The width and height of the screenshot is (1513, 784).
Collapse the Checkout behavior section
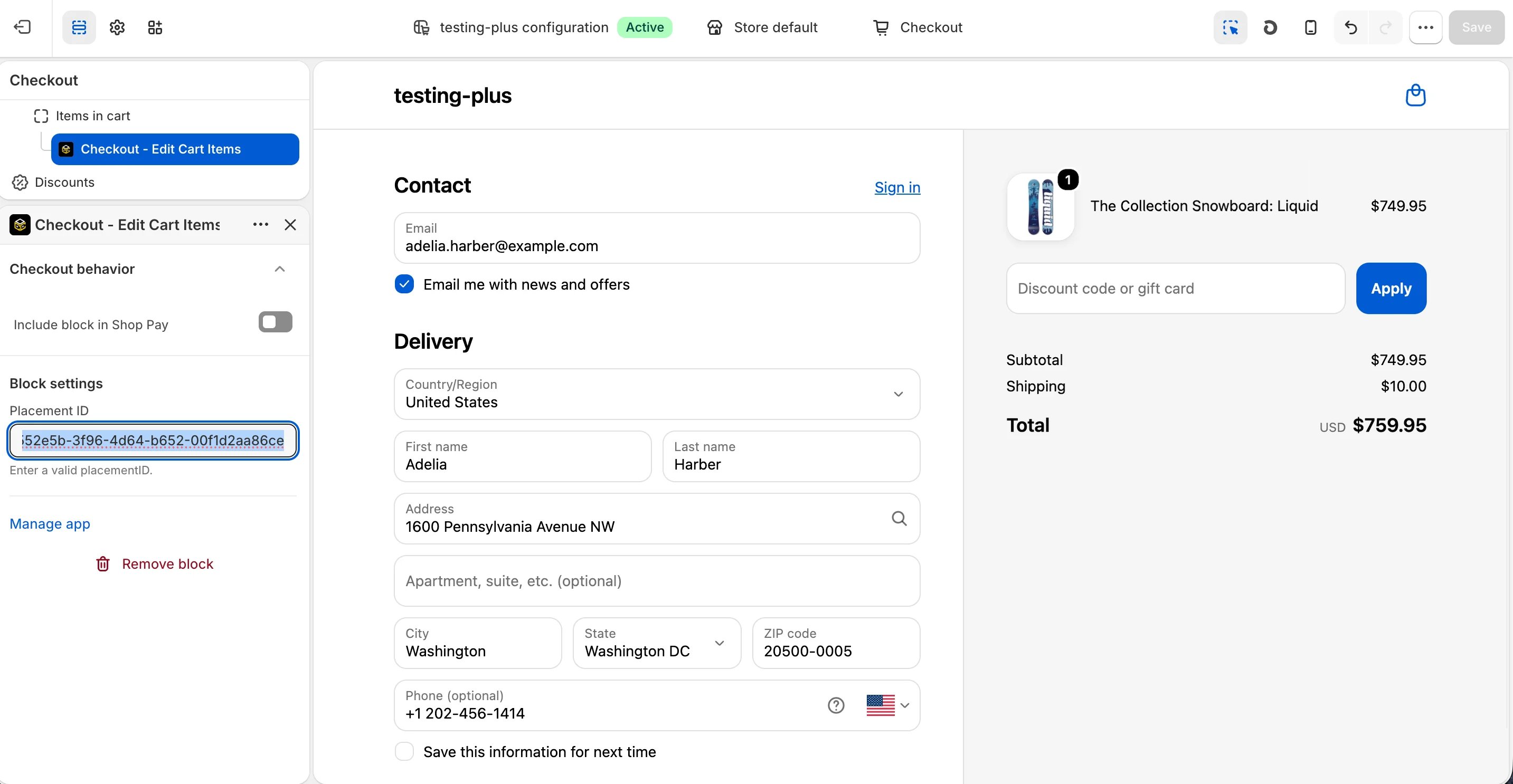pyautogui.click(x=280, y=269)
